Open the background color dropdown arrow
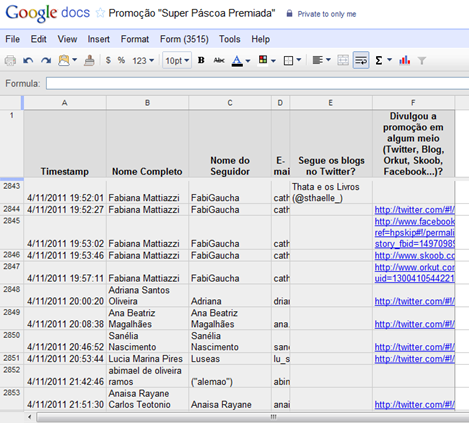 pyautogui.click(x=273, y=61)
